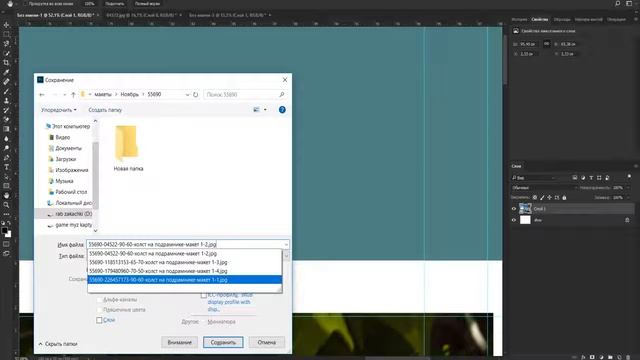
Task: Select the Crop tool
Action: (x=6, y=63)
